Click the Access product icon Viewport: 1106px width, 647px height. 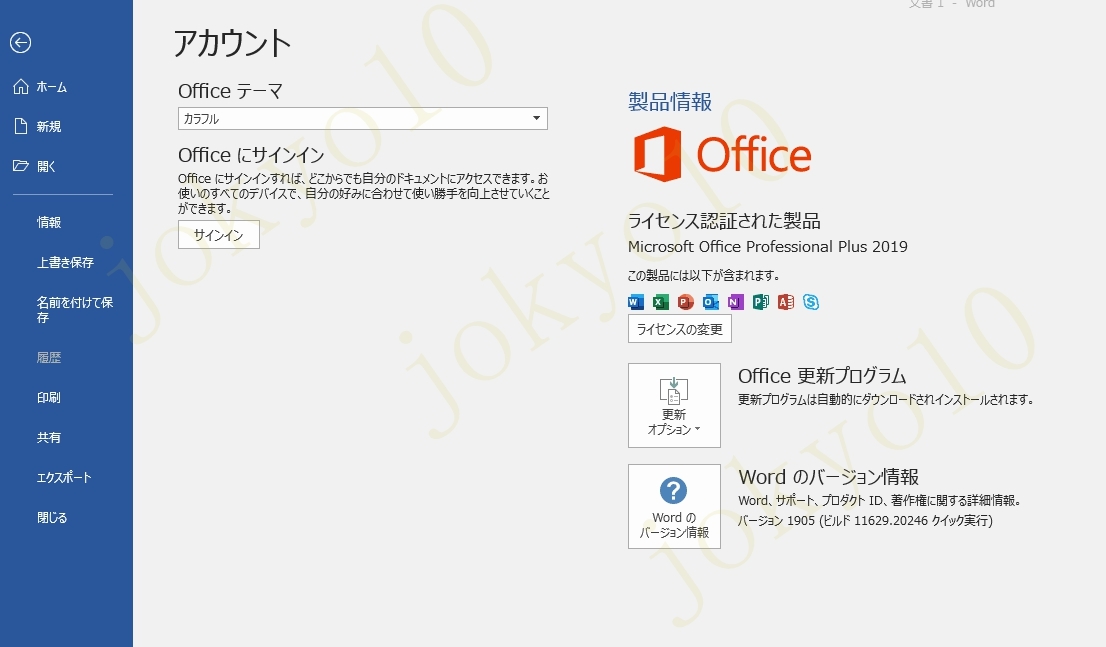click(786, 302)
